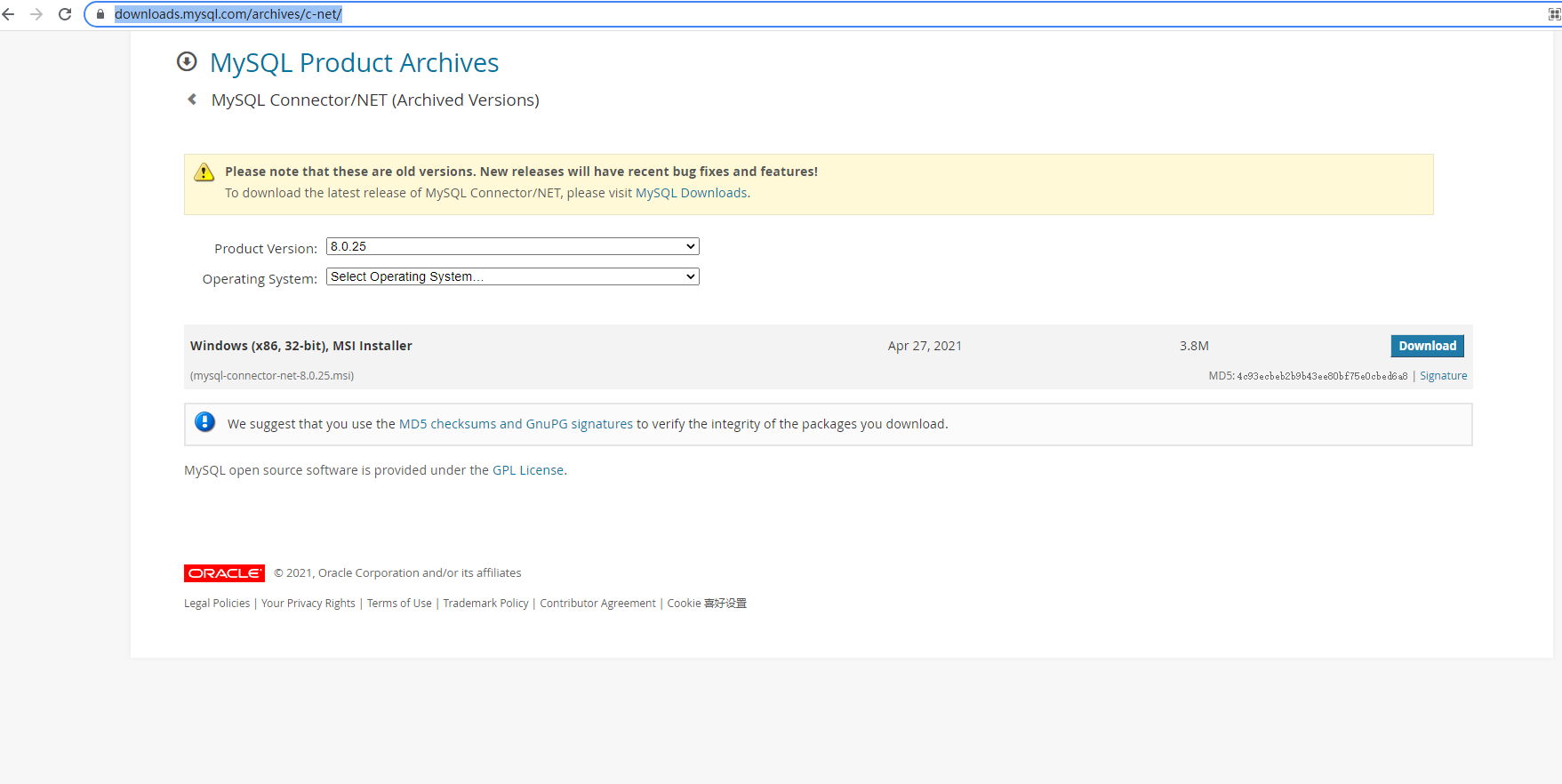
Task: Open Contributor Agreement link
Action: click(597, 604)
